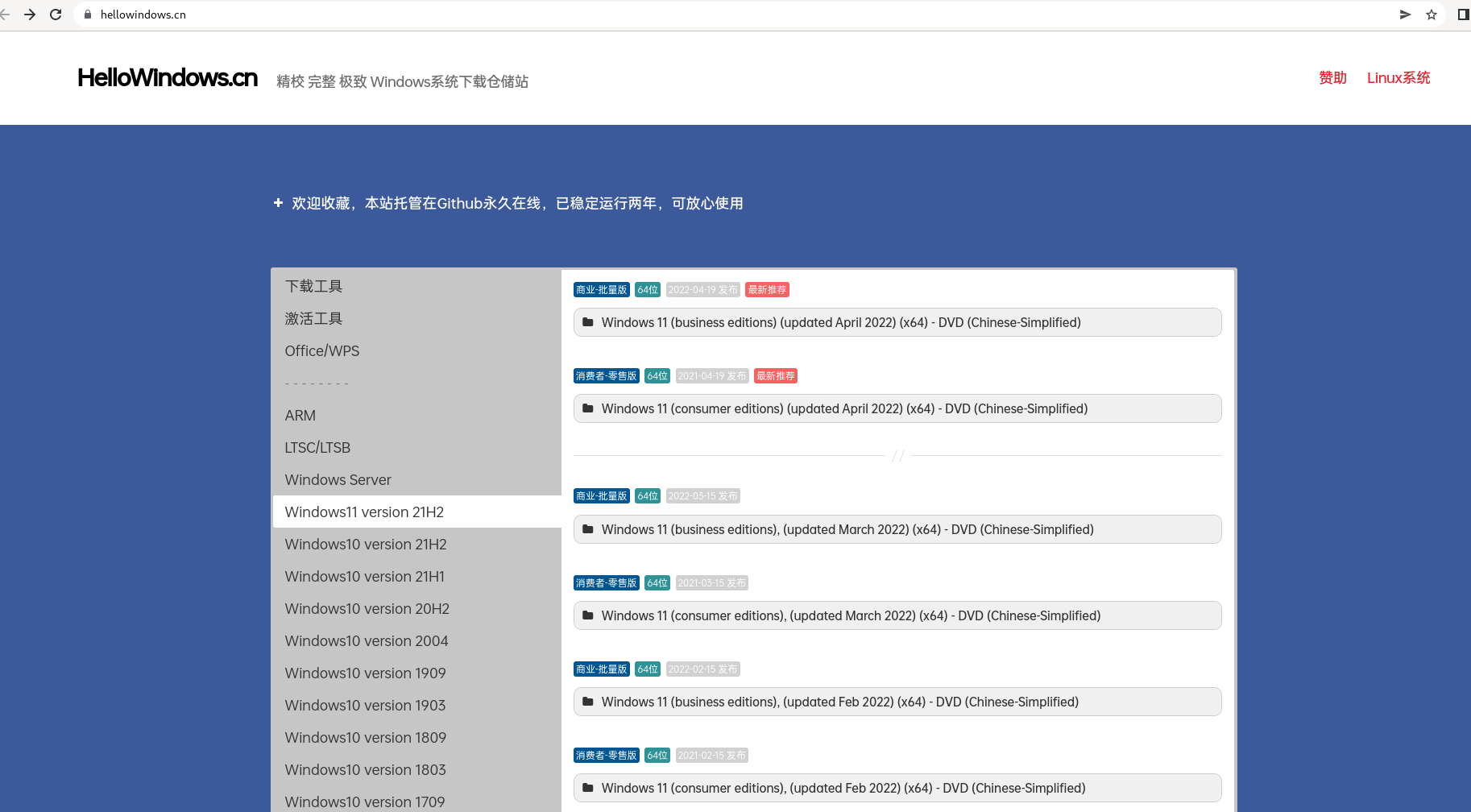
Task: Click the 2022-03-15 发布 date tag
Action: [x=703, y=495]
